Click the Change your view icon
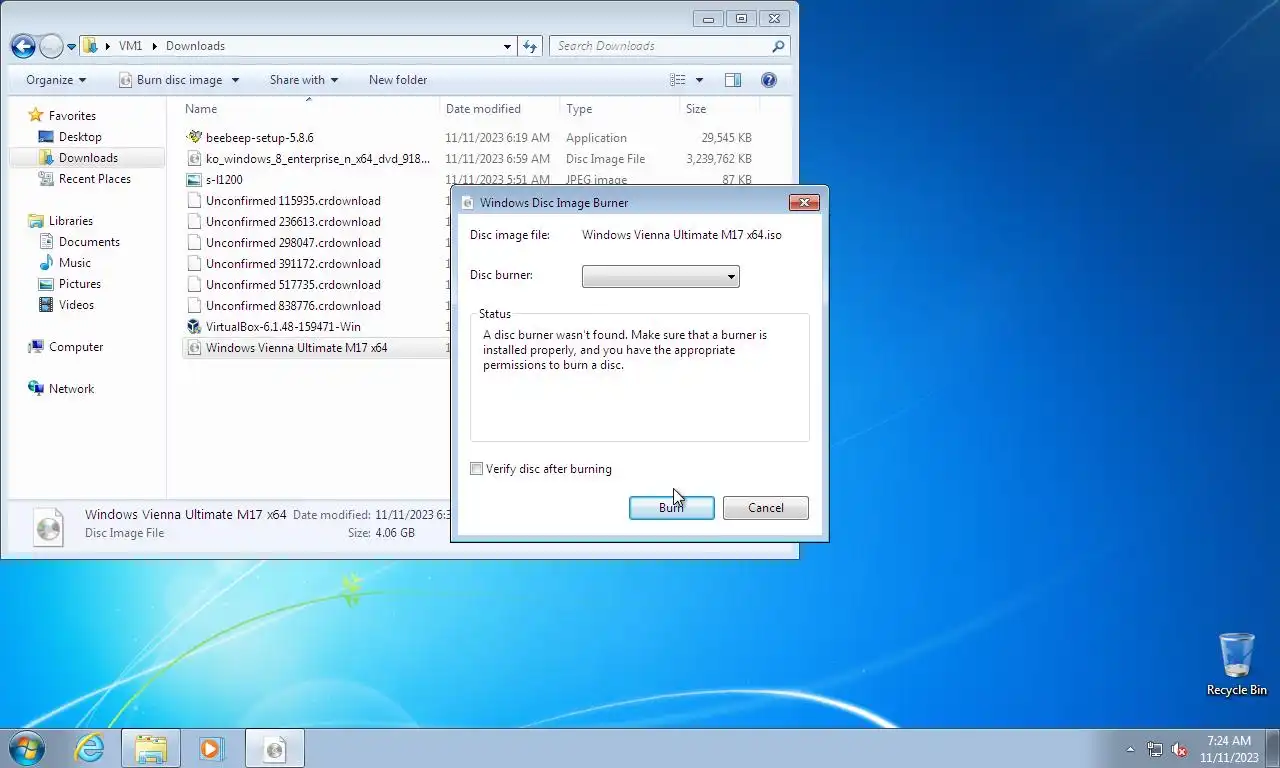The height and width of the screenshot is (768, 1280). (678, 80)
